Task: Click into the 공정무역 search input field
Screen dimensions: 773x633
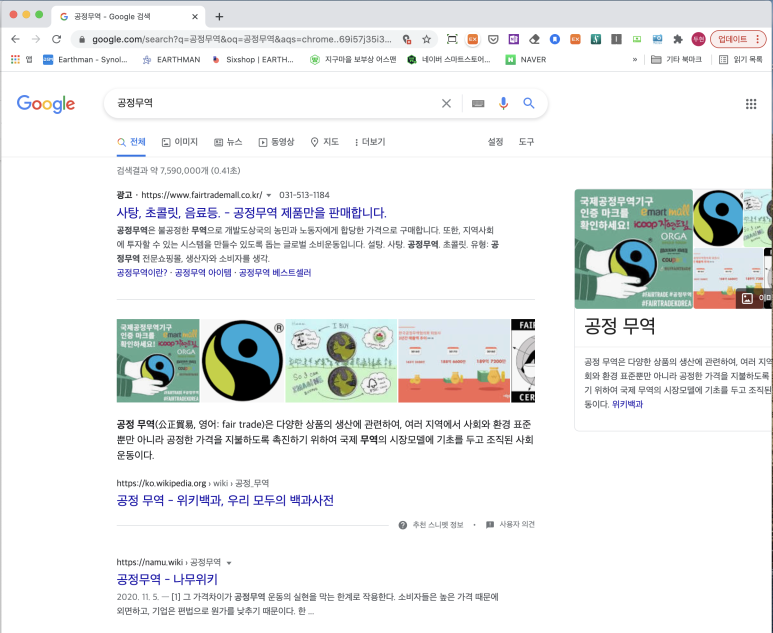Action: (276, 103)
